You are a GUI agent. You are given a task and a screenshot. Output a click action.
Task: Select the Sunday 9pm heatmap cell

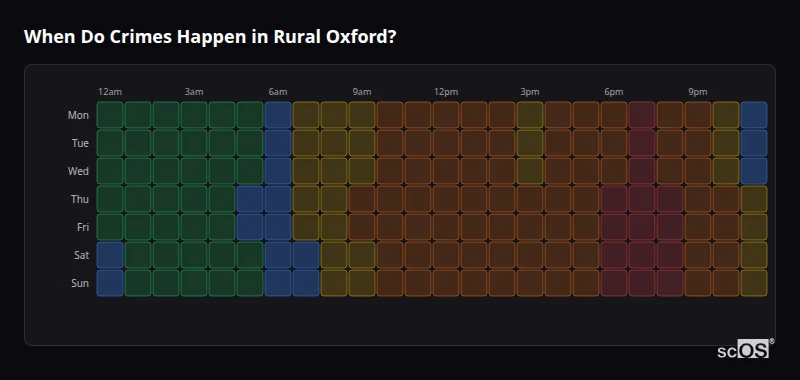click(x=698, y=283)
